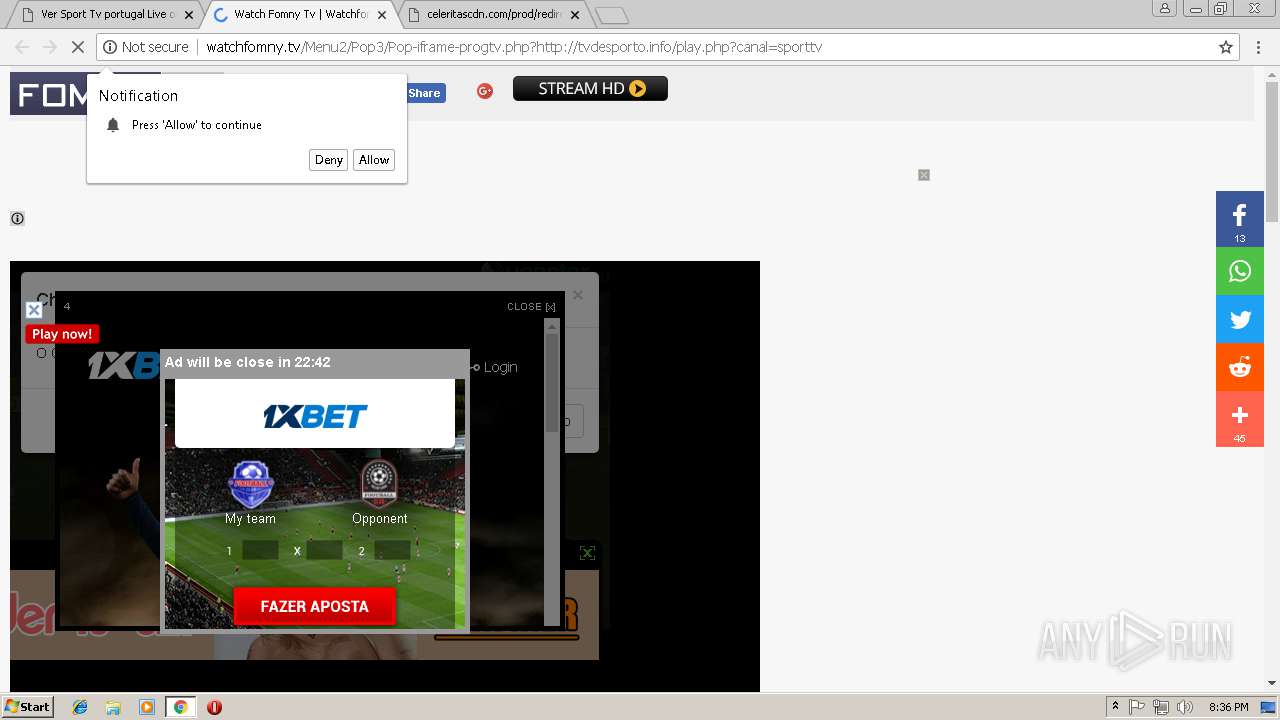Open the Chrome user profile icon
1280x720 pixels.
tap(1164, 8)
